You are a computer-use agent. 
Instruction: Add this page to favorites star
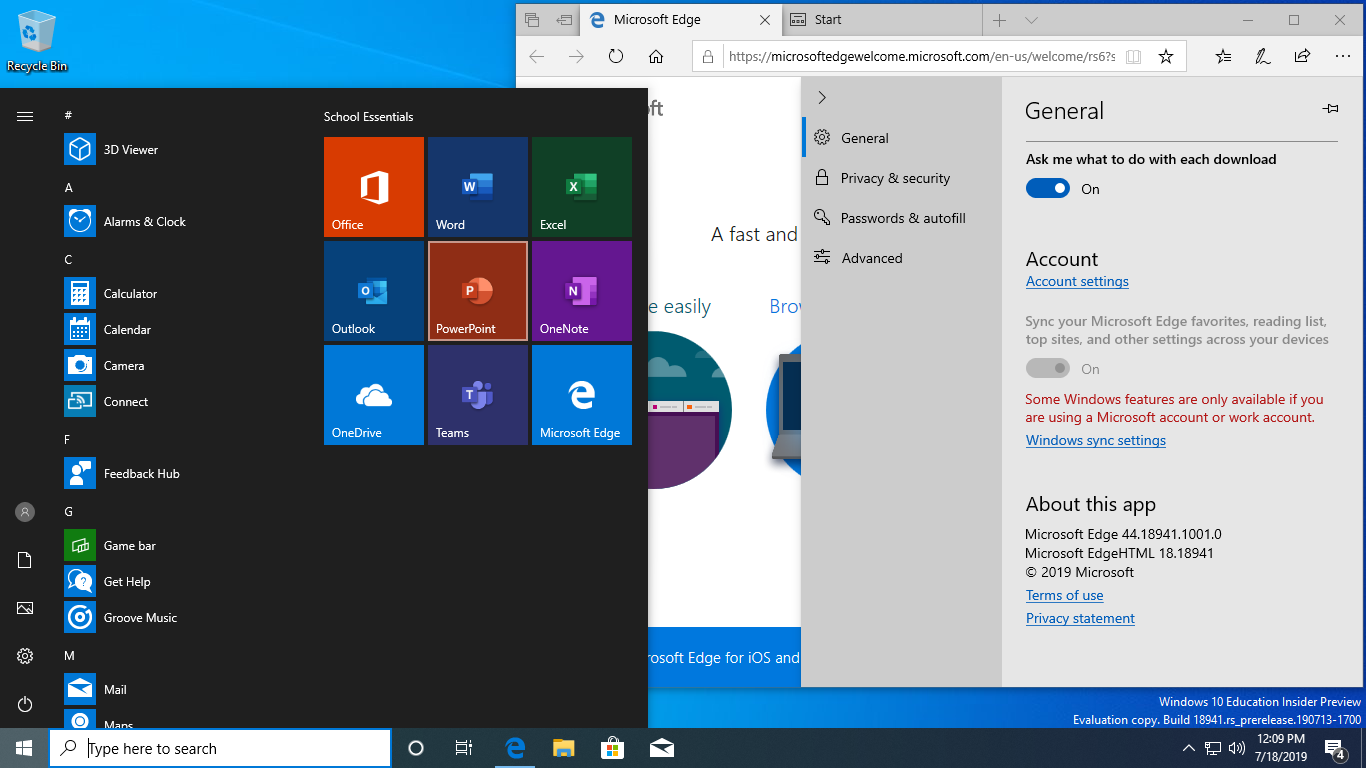pos(1166,57)
